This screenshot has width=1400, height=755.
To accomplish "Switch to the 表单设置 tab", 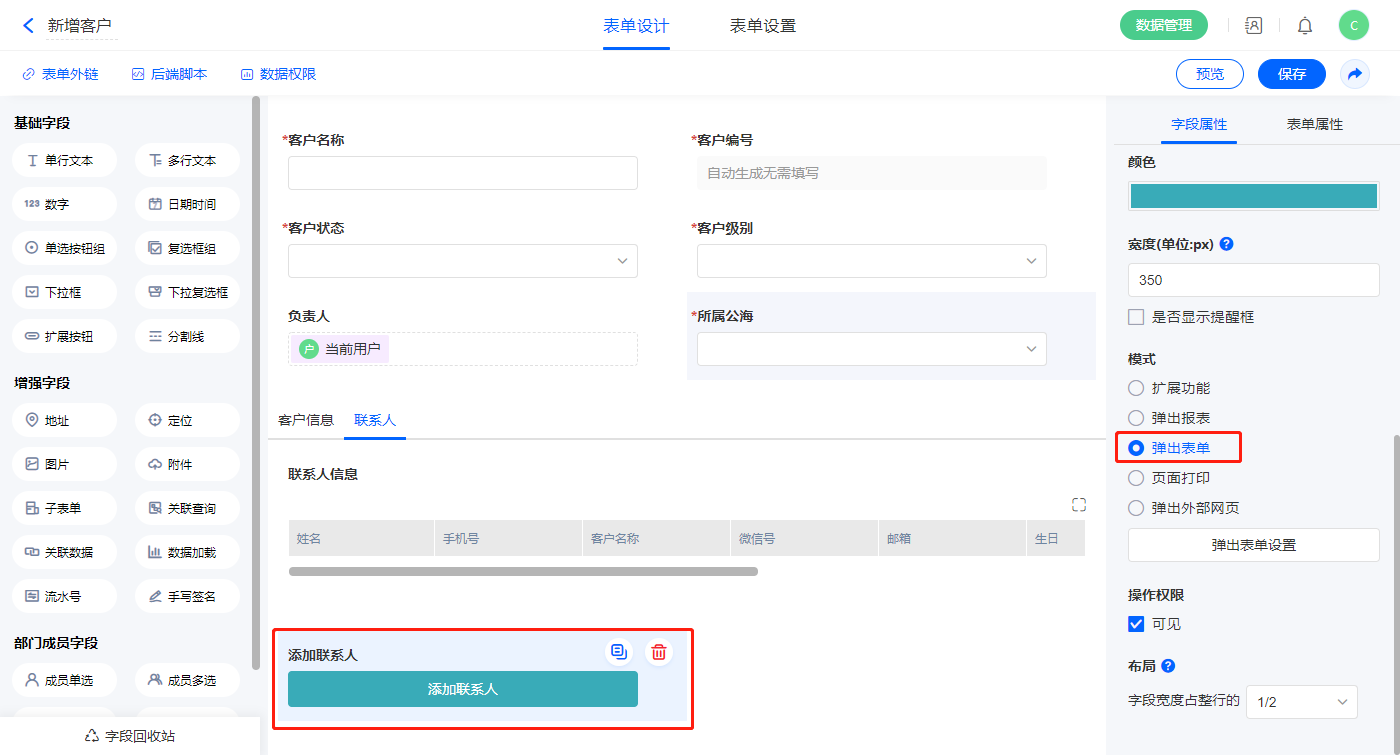I will point(763,26).
